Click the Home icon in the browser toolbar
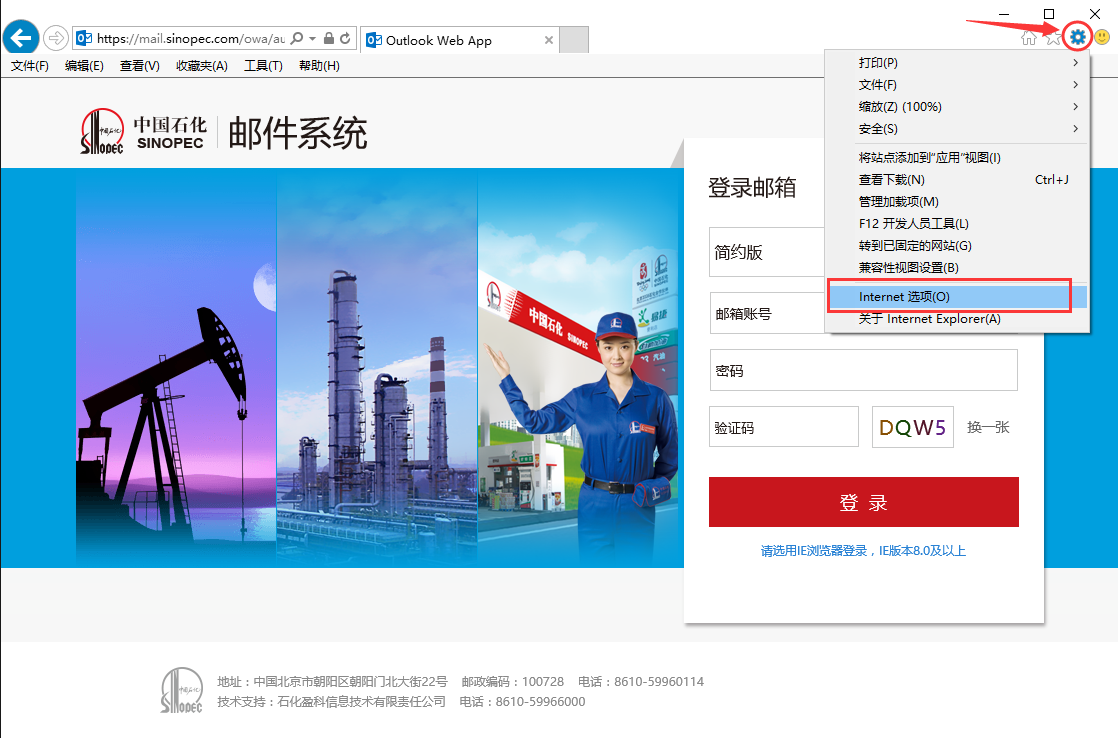 point(1028,38)
